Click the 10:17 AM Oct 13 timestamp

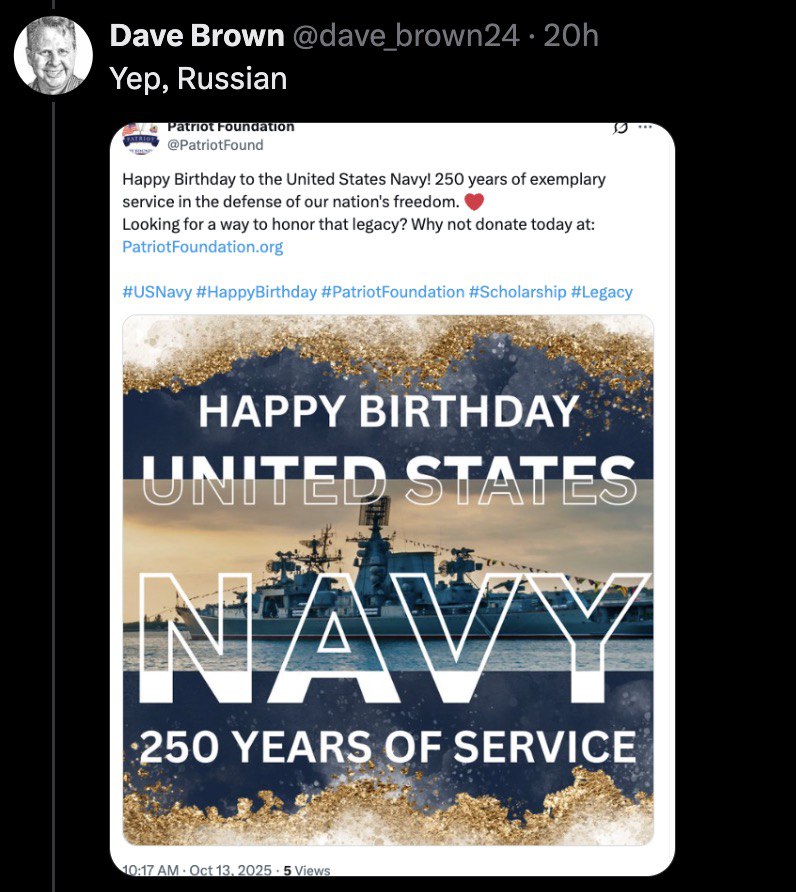197,870
